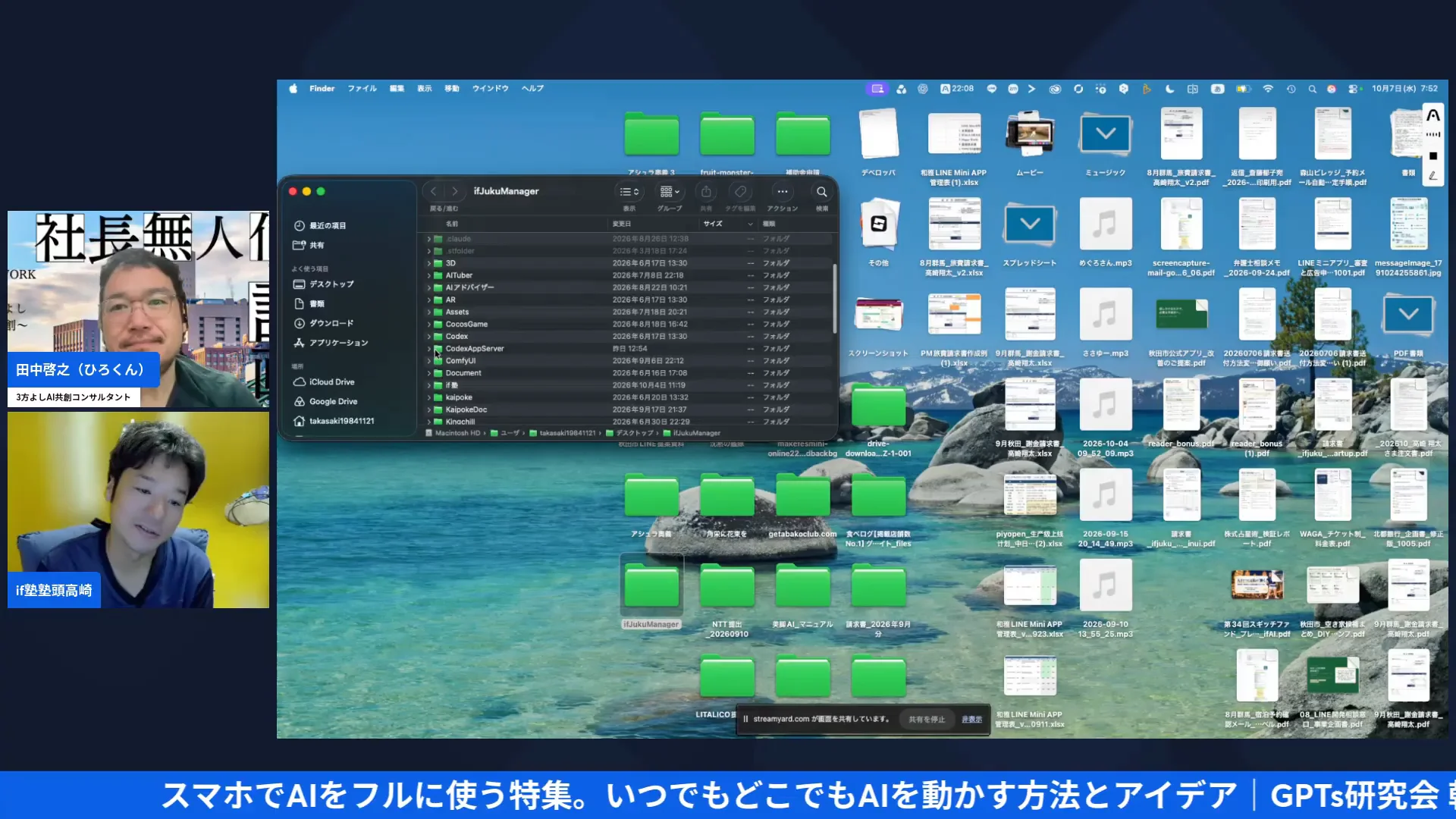1456x819 pixels.
Task: Click the Time Machine menu bar icon
Action: (x=1291, y=89)
